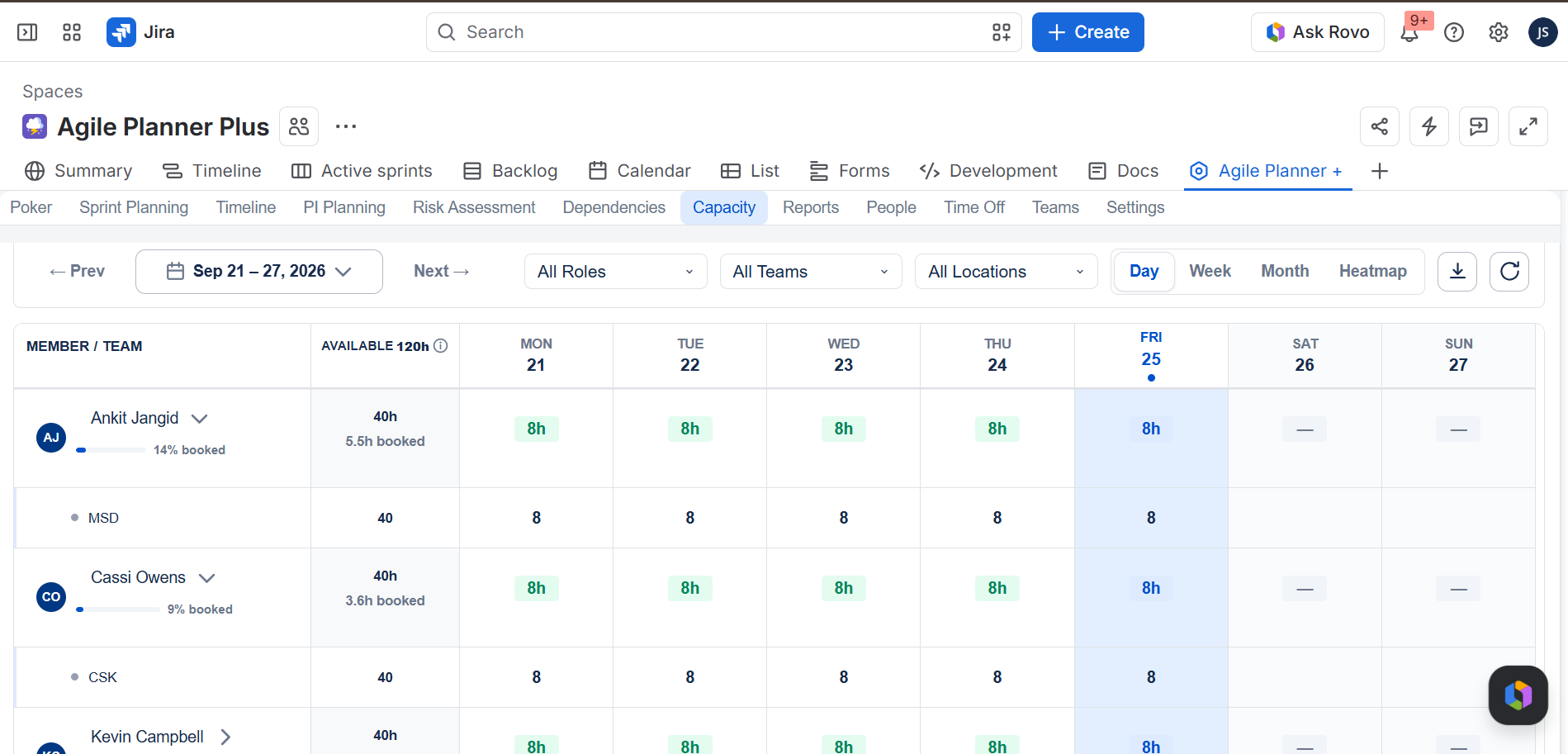The width and height of the screenshot is (1568, 754).
Task: Enter full screen with expand icon
Action: (1528, 126)
